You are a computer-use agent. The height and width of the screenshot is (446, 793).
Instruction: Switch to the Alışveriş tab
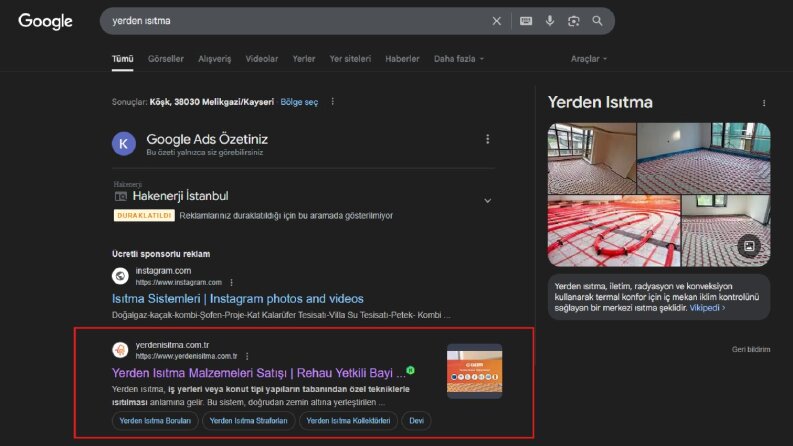pyautogui.click(x=214, y=59)
